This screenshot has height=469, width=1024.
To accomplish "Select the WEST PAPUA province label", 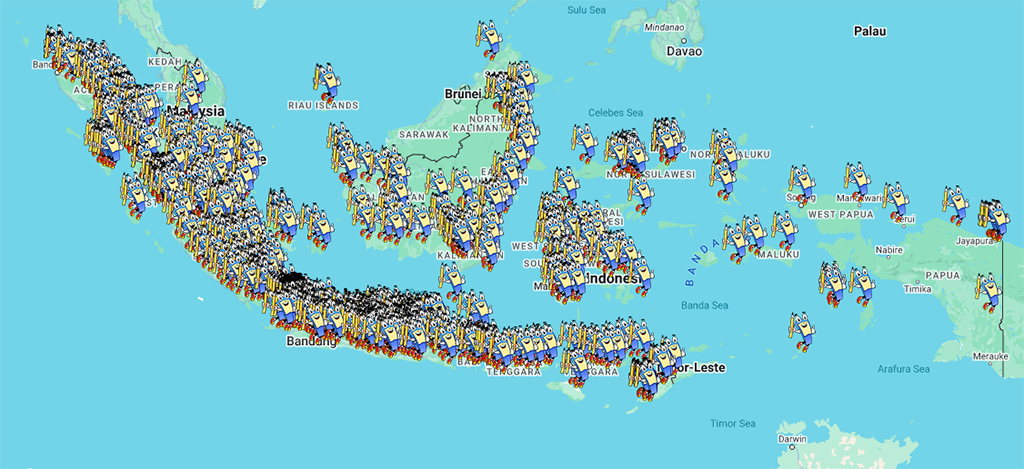I will click(x=840, y=214).
